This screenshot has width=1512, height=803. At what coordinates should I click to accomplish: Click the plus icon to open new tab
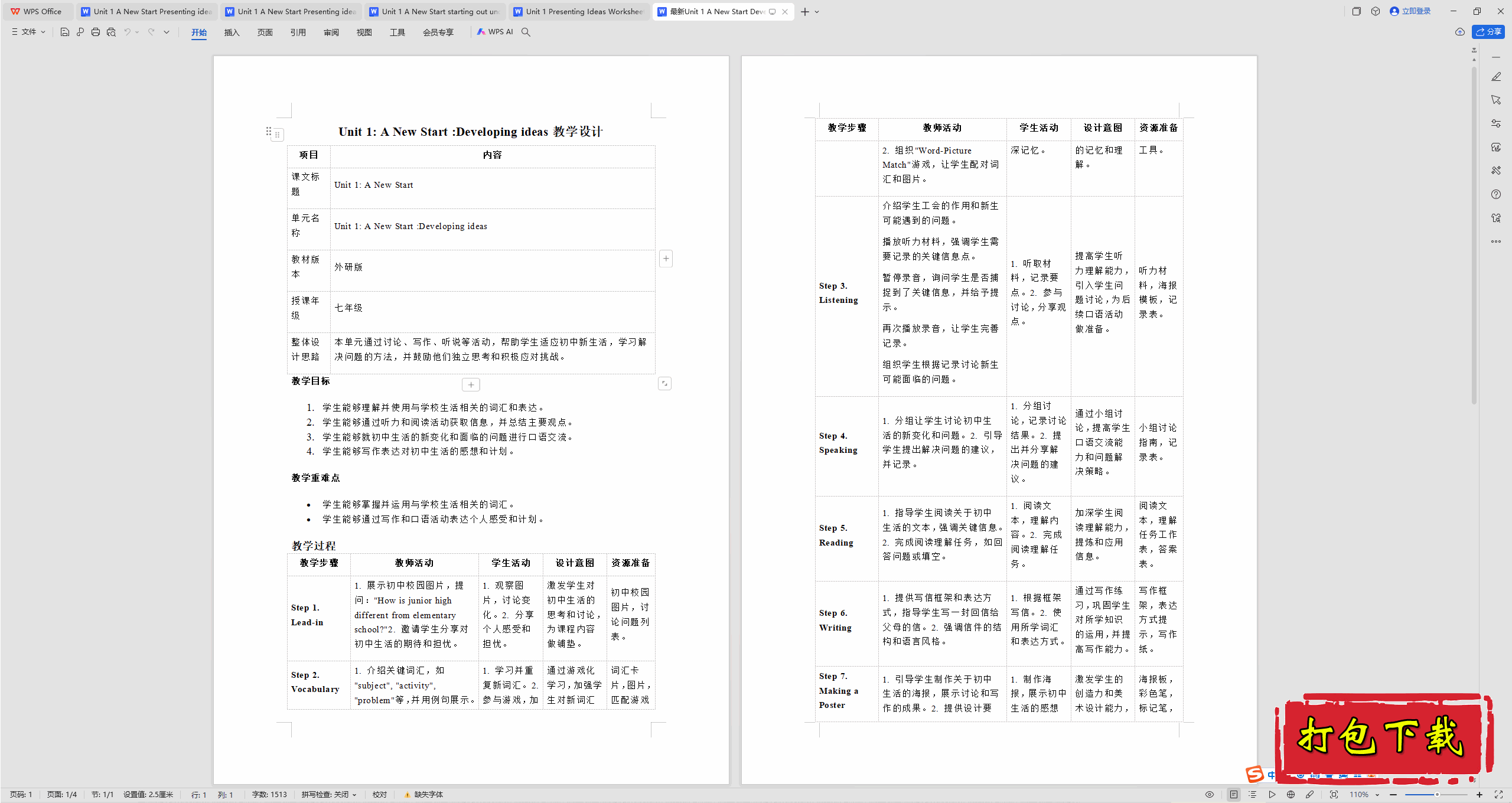[x=805, y=11]
